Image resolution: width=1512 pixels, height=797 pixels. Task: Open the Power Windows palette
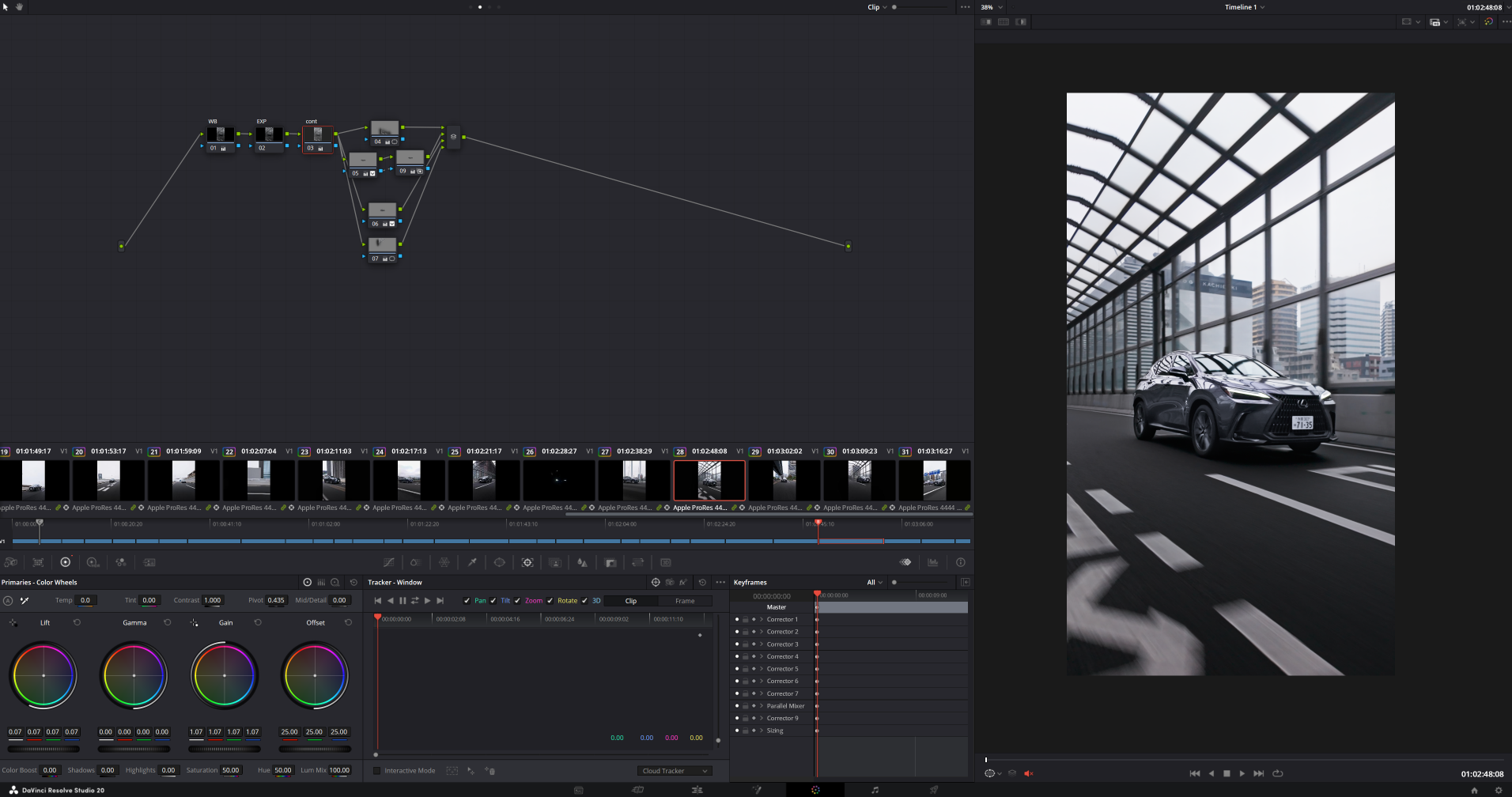(x=499, y=562)
